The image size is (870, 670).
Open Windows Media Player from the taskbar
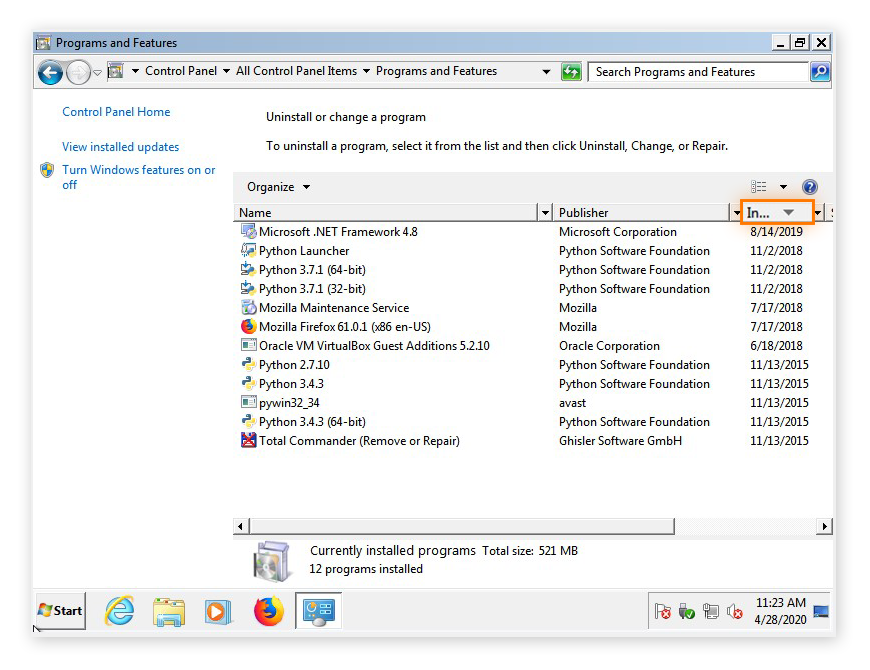[219, 611]
